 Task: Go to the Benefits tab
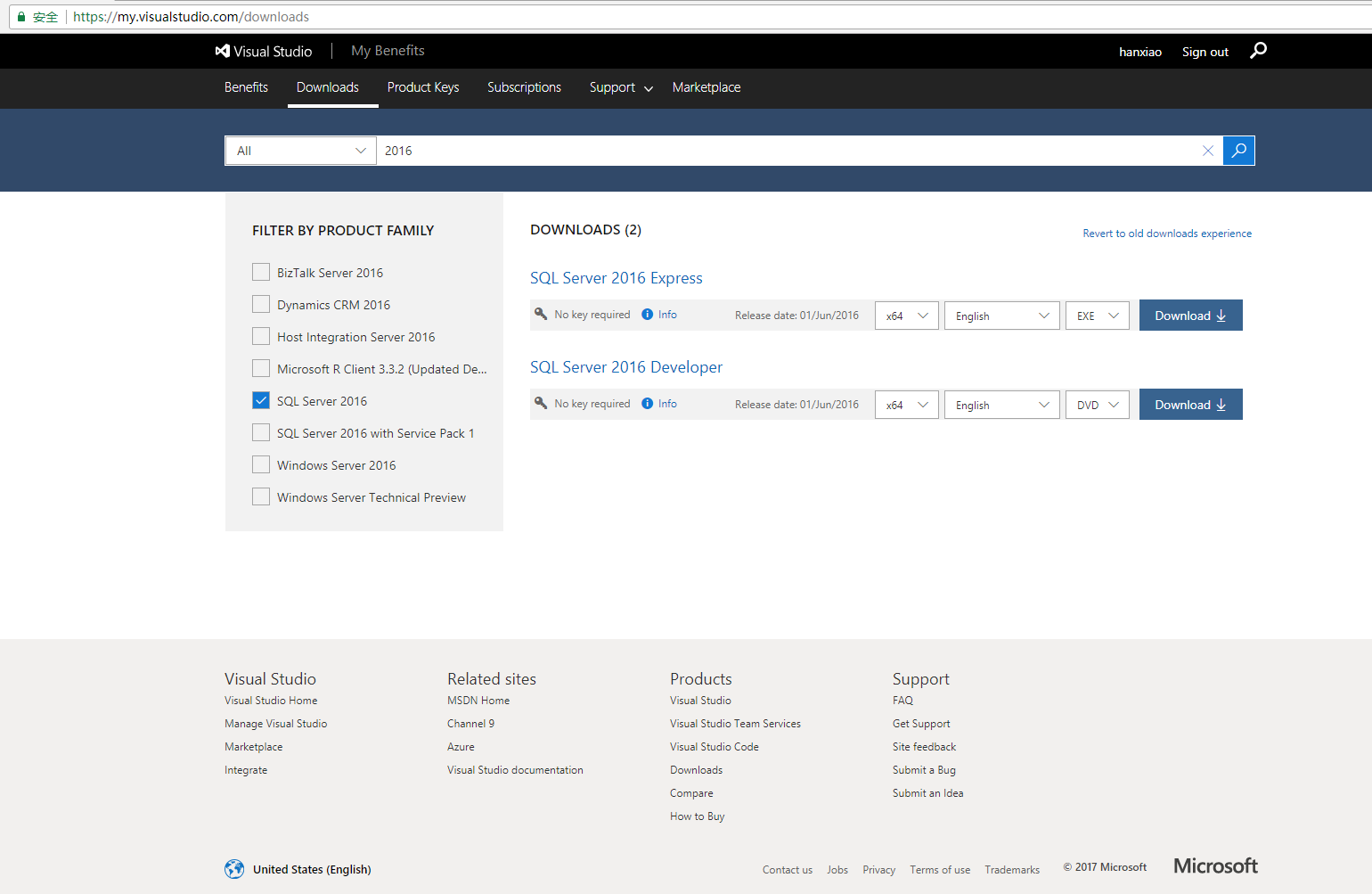coord(246,87)
